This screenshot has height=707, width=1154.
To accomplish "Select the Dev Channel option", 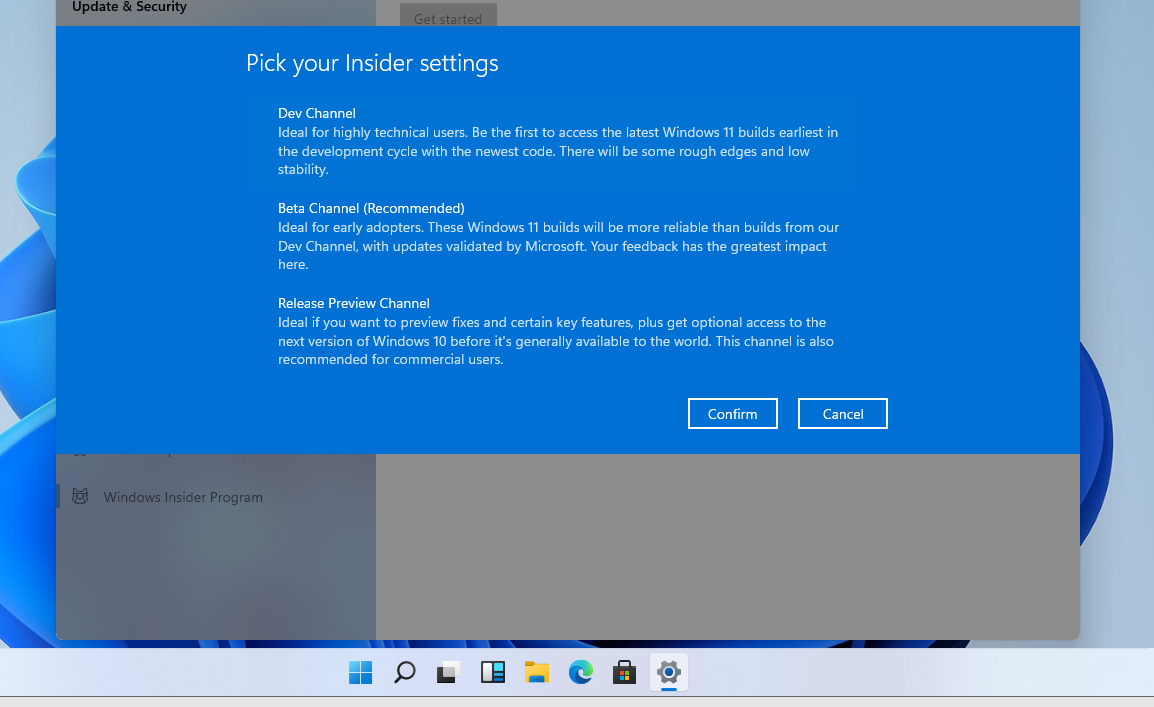I will [553, 141].
